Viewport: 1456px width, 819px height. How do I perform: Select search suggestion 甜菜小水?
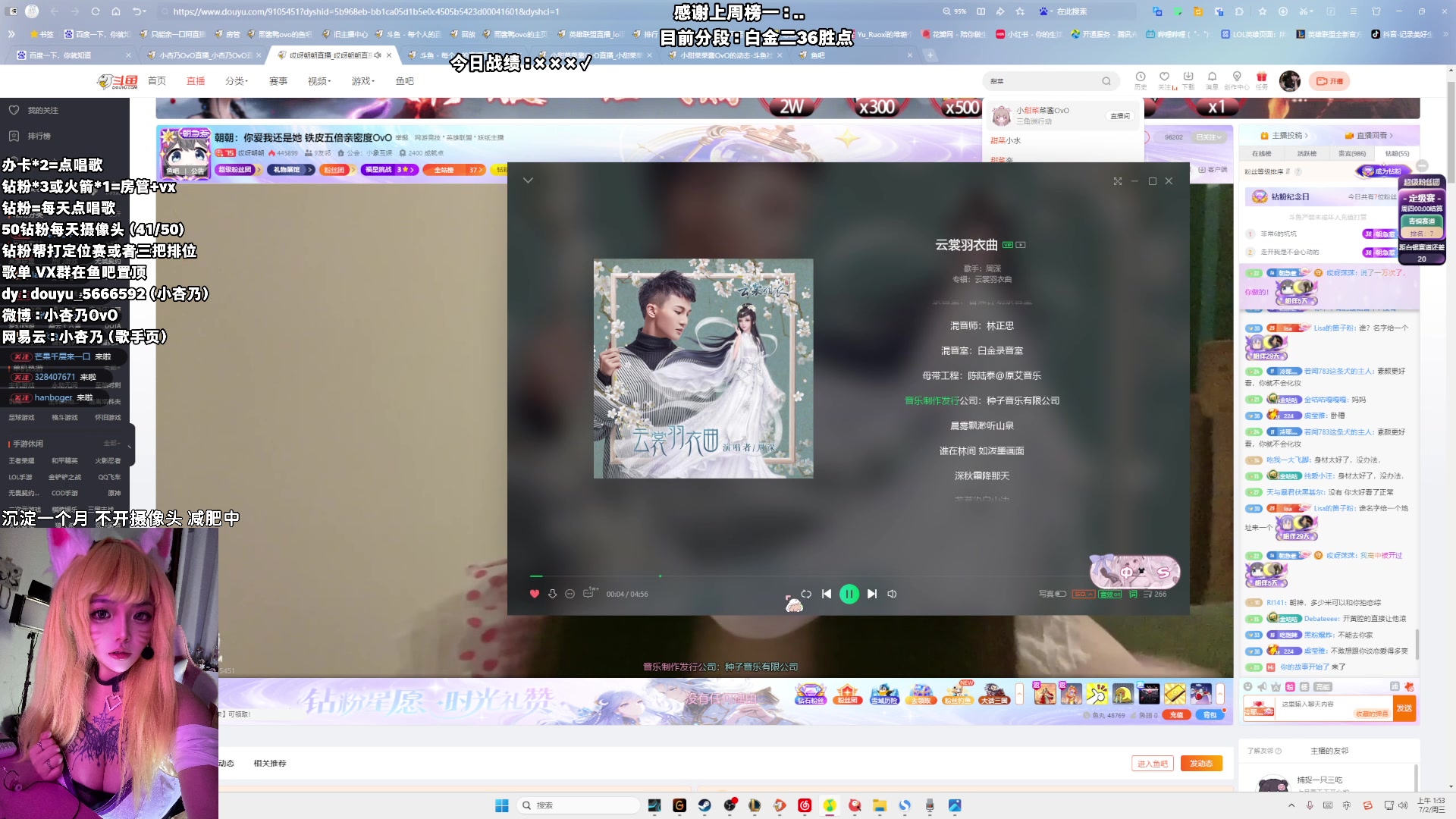coord(1006,140)
